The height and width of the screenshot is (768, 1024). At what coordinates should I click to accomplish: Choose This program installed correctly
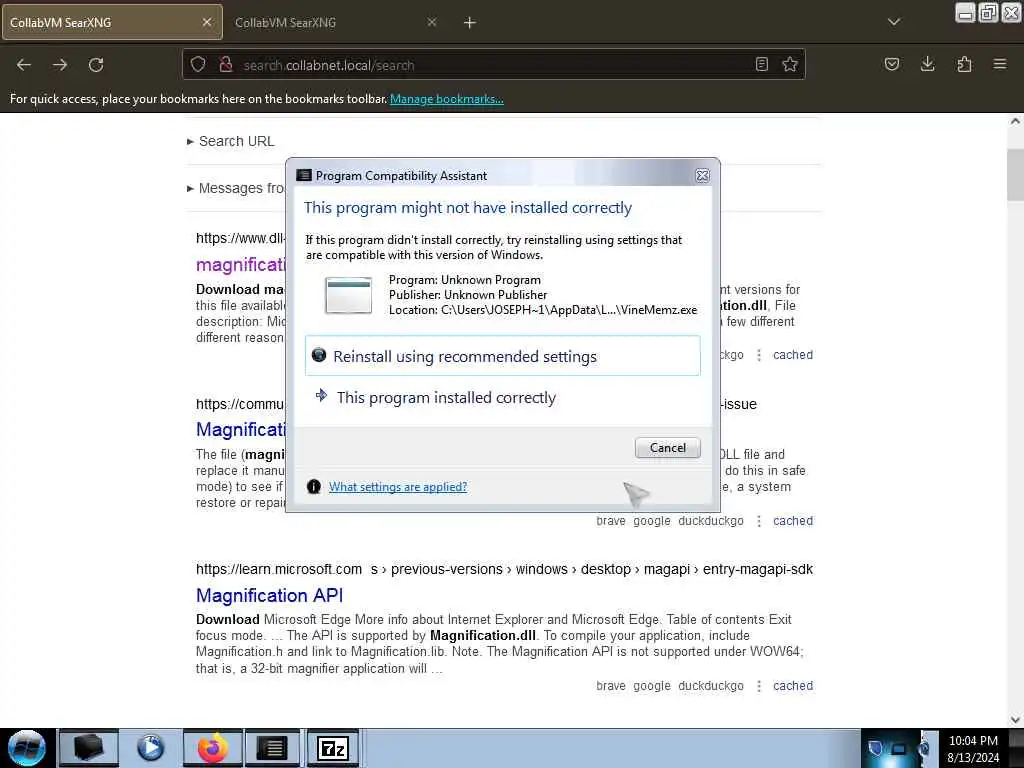(503, 397)
